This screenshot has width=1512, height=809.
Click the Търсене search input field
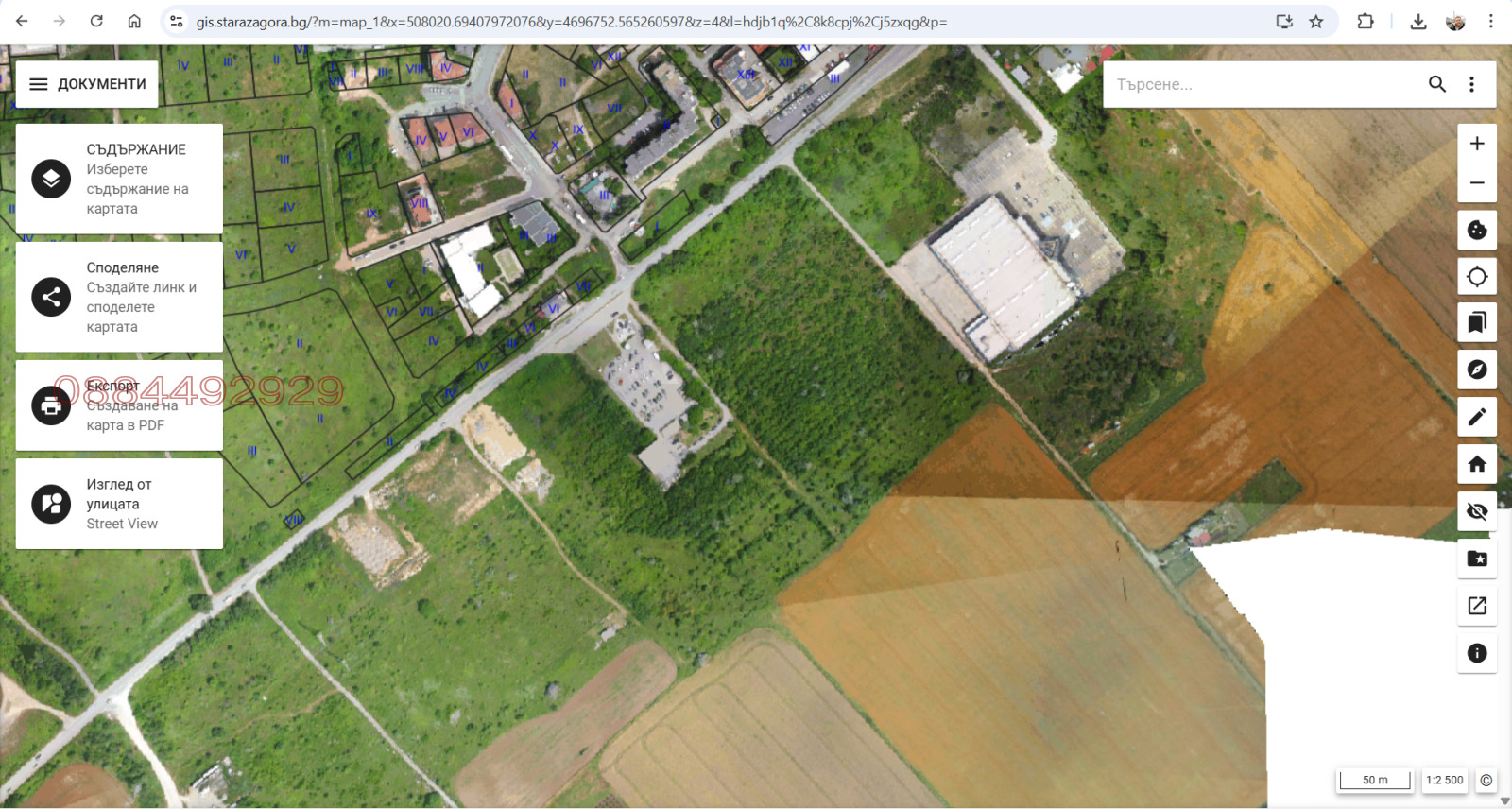click(1263, 84)
